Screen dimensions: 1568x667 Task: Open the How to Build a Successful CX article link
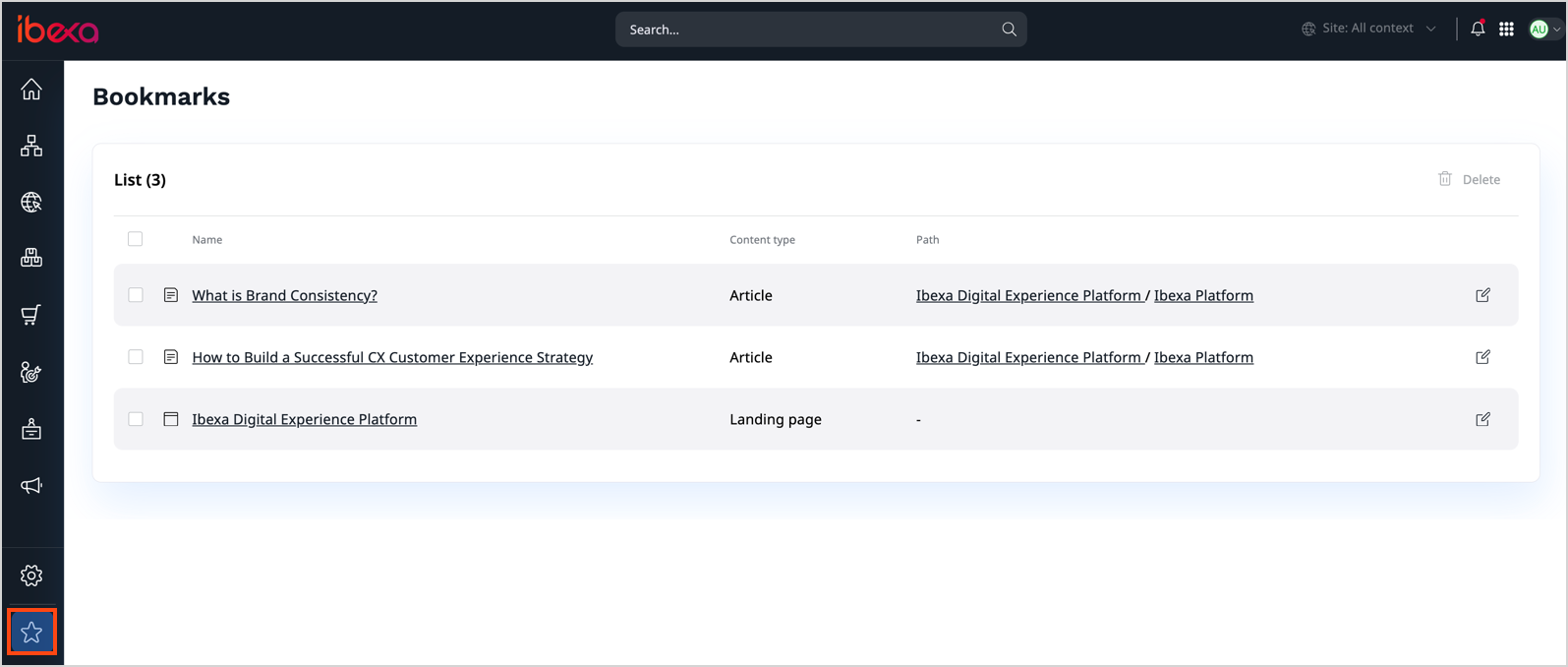click(x=392, y=357)
